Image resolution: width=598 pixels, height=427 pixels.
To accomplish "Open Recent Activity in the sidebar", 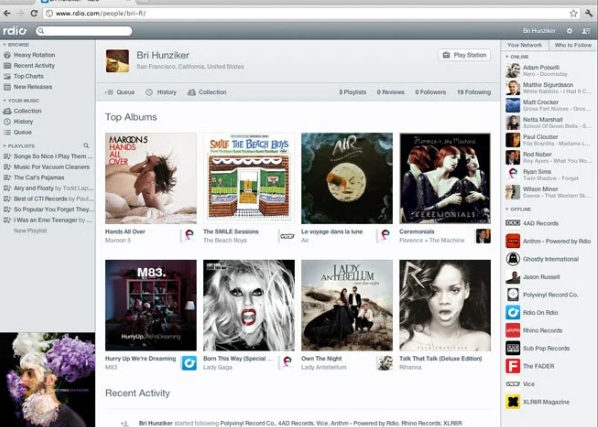I will click(29, 66).
